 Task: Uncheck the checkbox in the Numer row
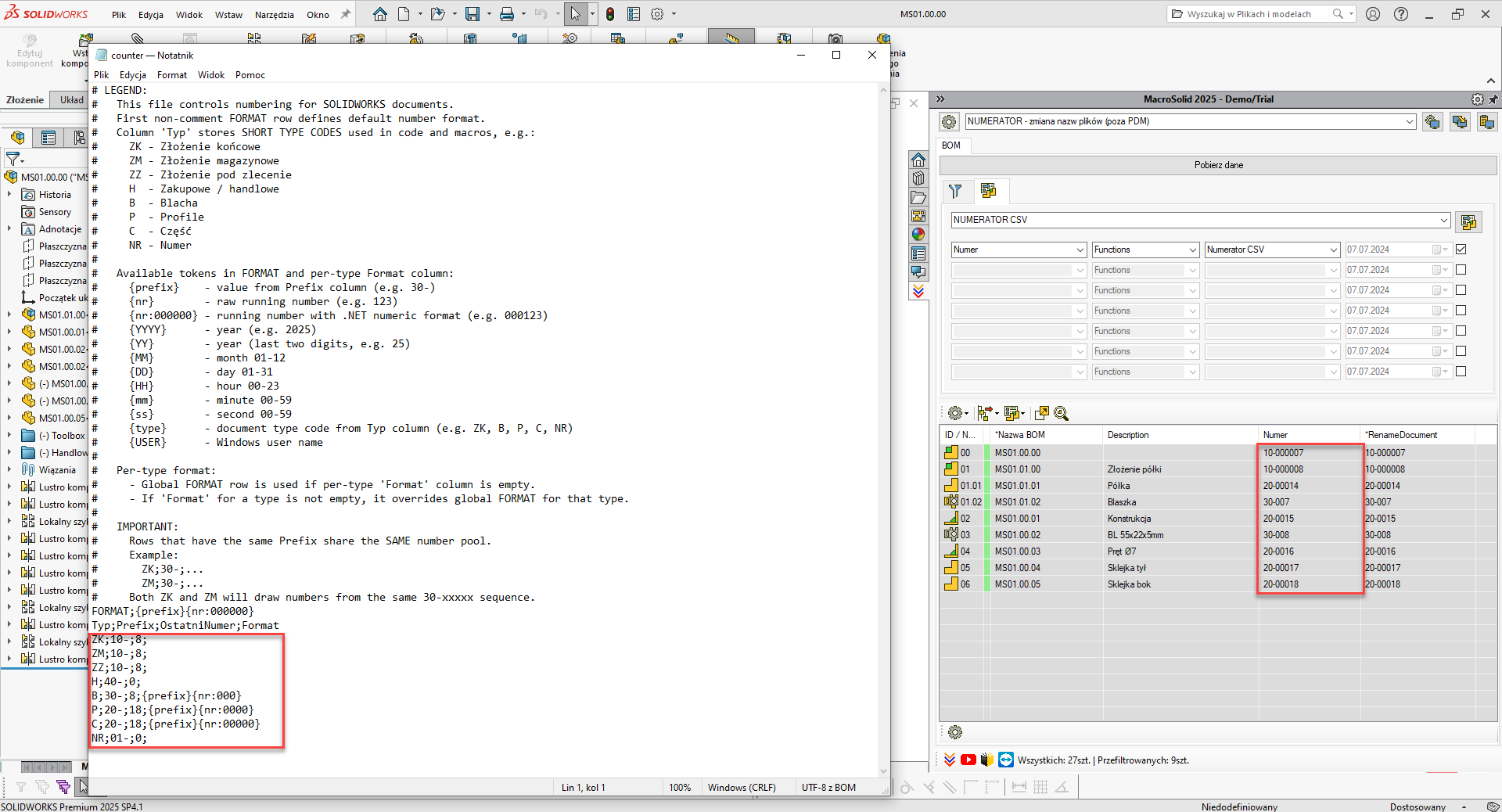(x=1461, y=250)
